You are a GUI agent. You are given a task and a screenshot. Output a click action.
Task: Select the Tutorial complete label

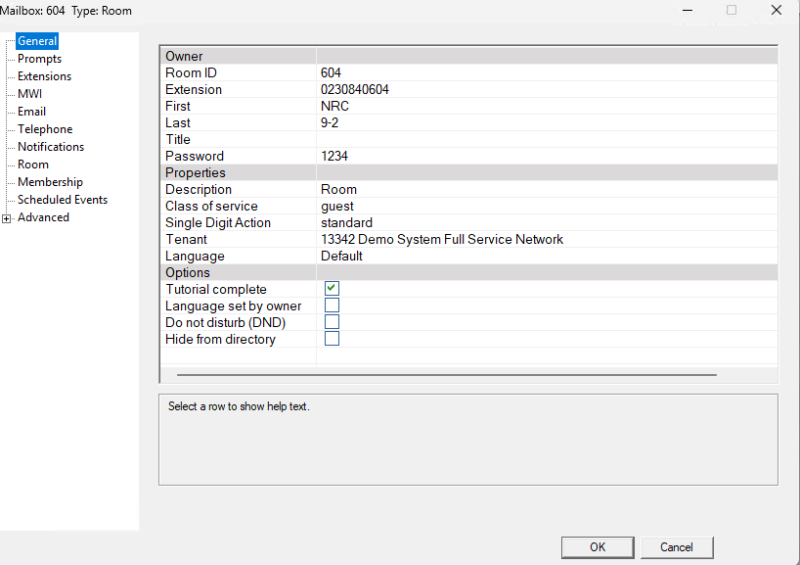[216, 289]
